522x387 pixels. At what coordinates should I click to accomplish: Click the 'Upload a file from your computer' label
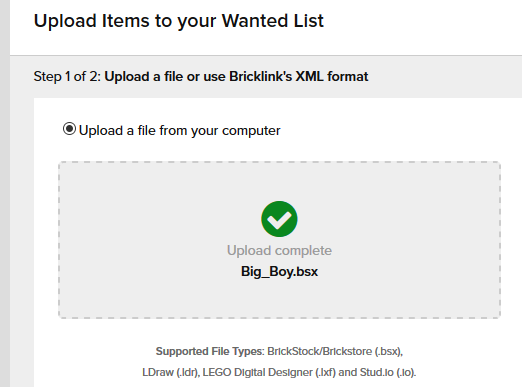click(x=179, y=130)
